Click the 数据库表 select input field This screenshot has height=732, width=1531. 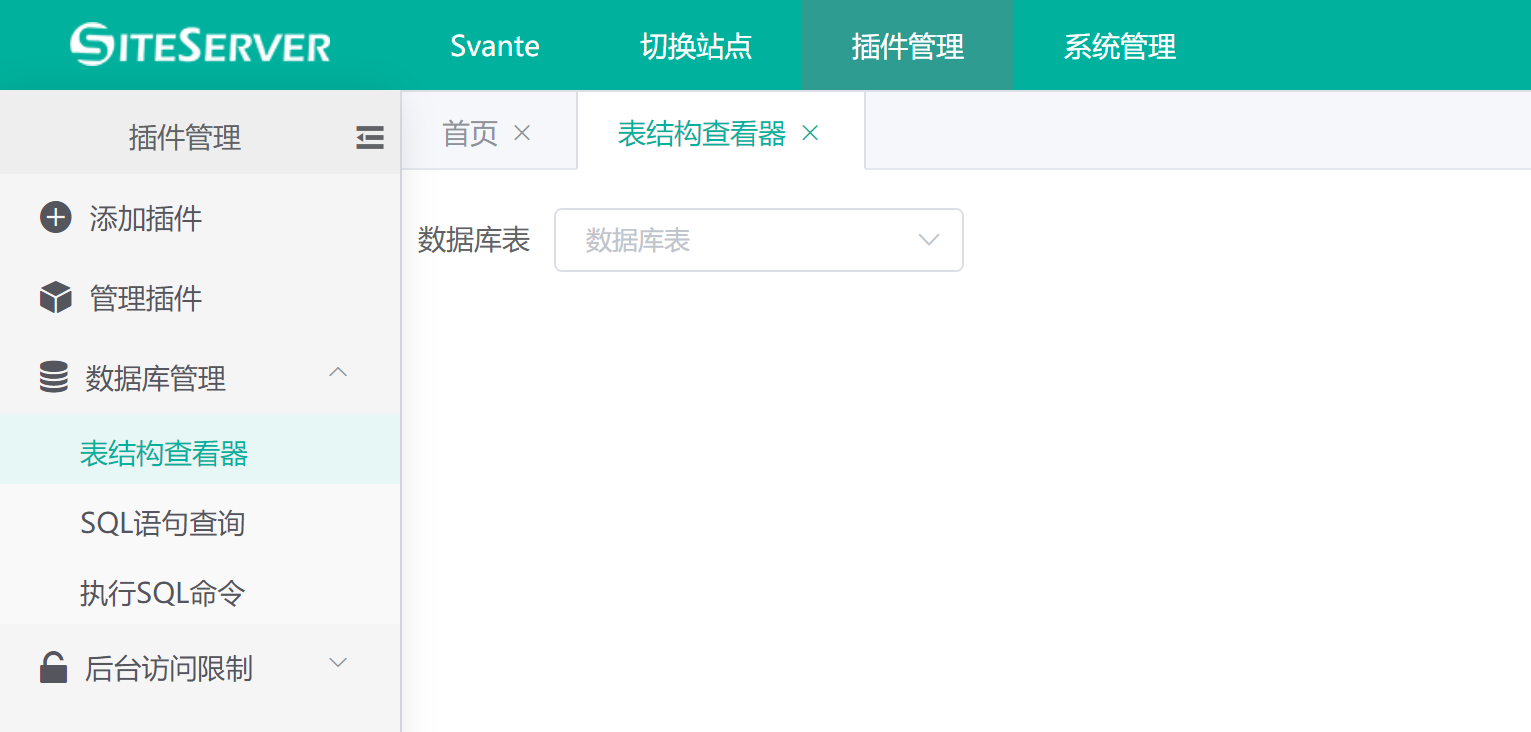pyautogui.click(x=740, y=240)
